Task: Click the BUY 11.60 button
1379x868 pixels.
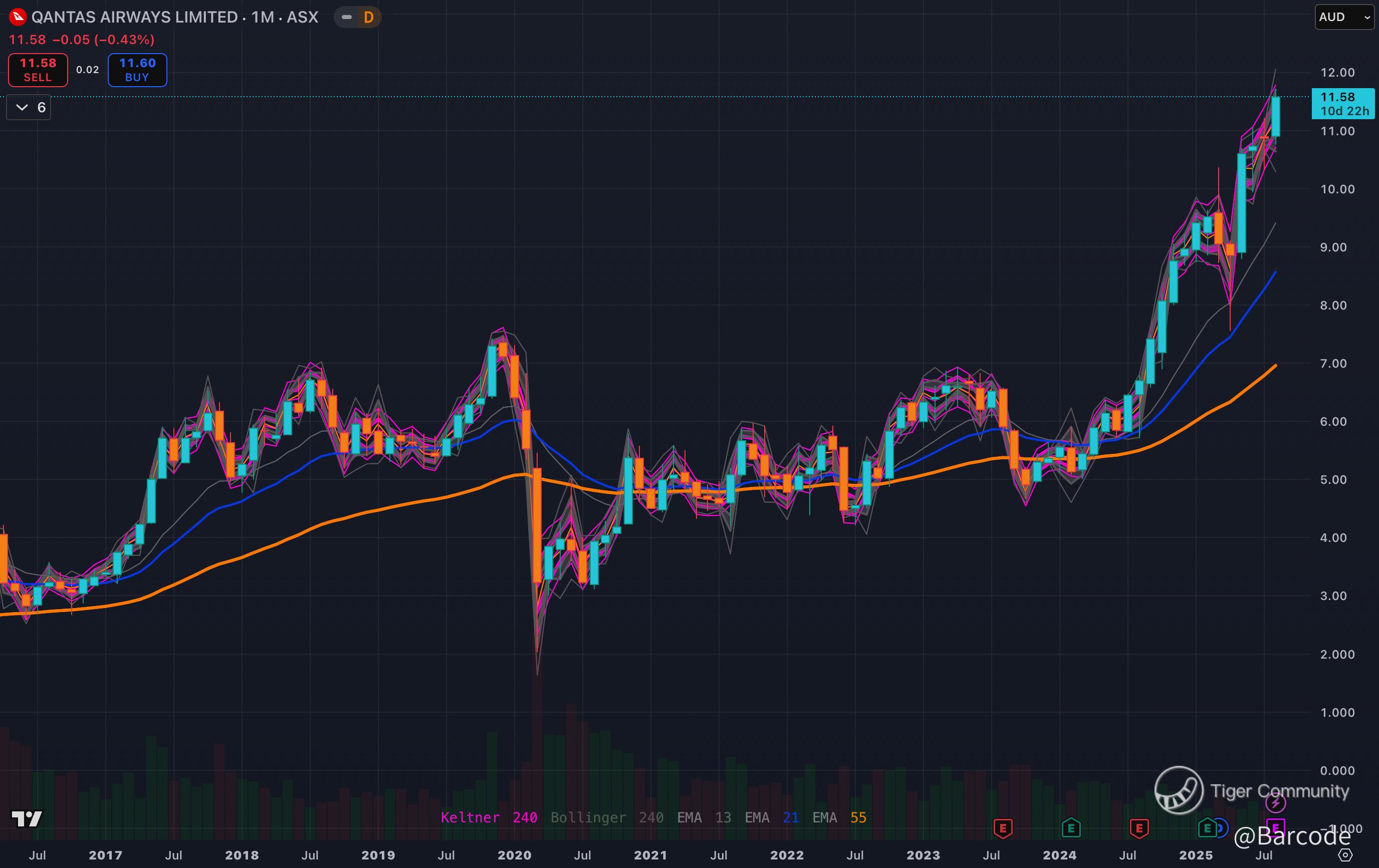Action: [137, 70]
